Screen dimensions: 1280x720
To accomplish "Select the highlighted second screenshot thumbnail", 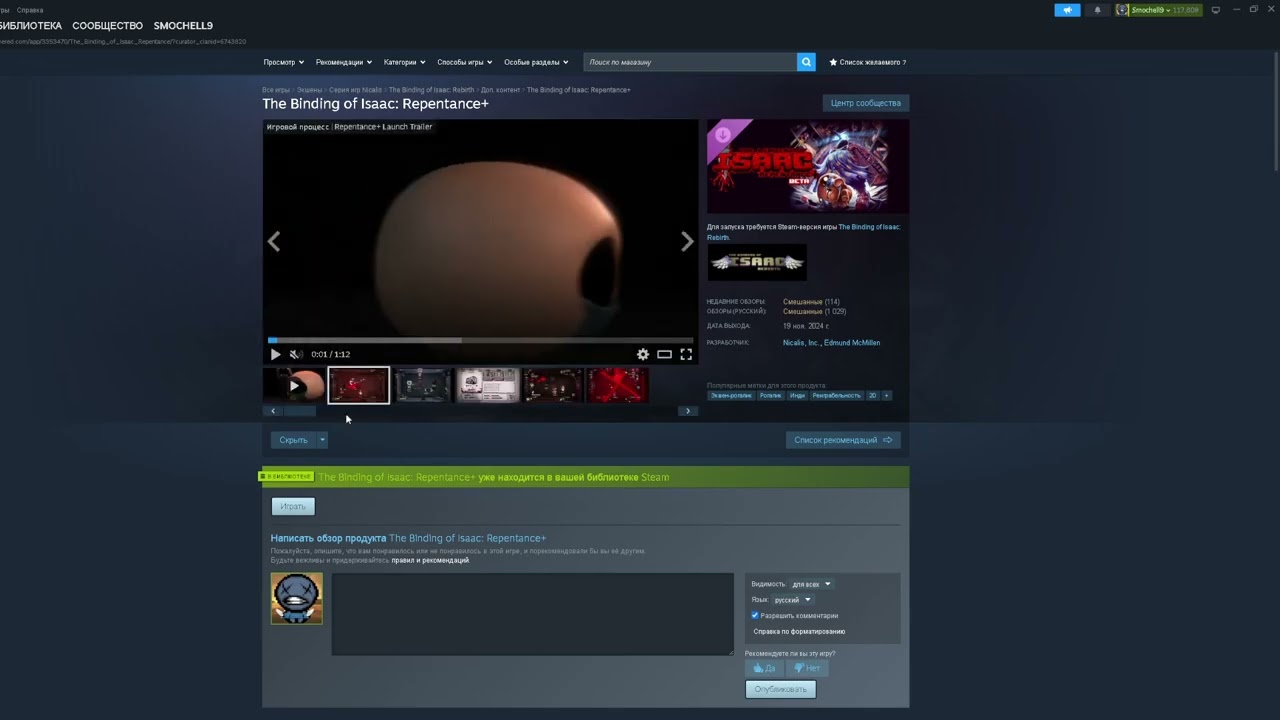I will (359, 385).
